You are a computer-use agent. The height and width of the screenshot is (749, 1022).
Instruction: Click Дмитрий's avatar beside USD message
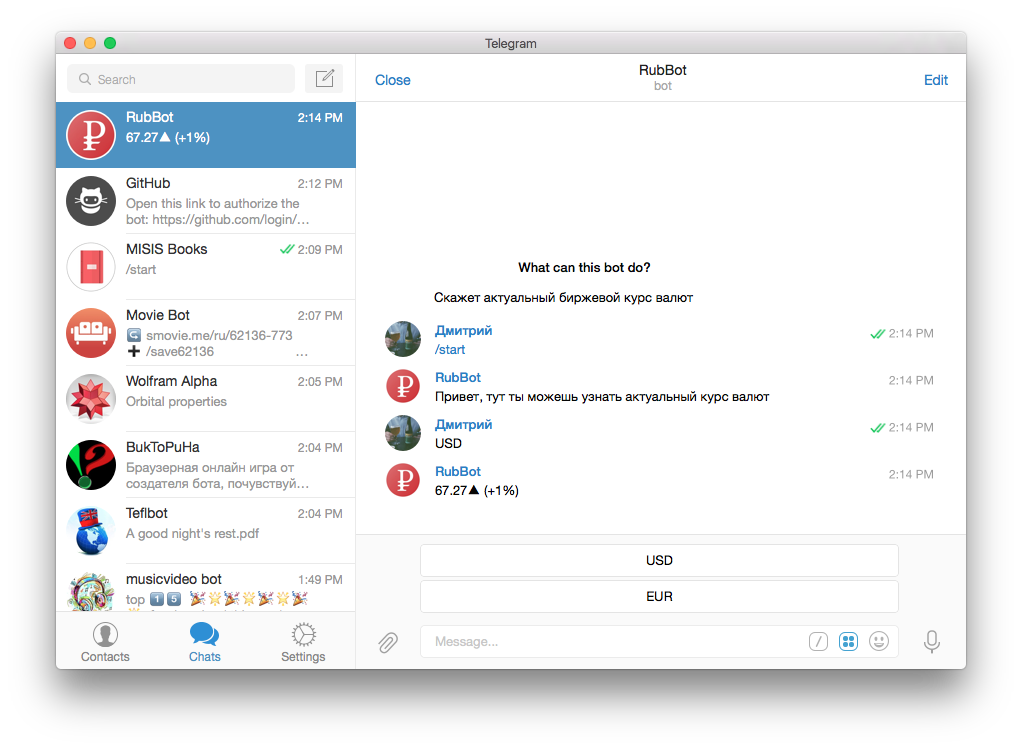tap(403, 433)
